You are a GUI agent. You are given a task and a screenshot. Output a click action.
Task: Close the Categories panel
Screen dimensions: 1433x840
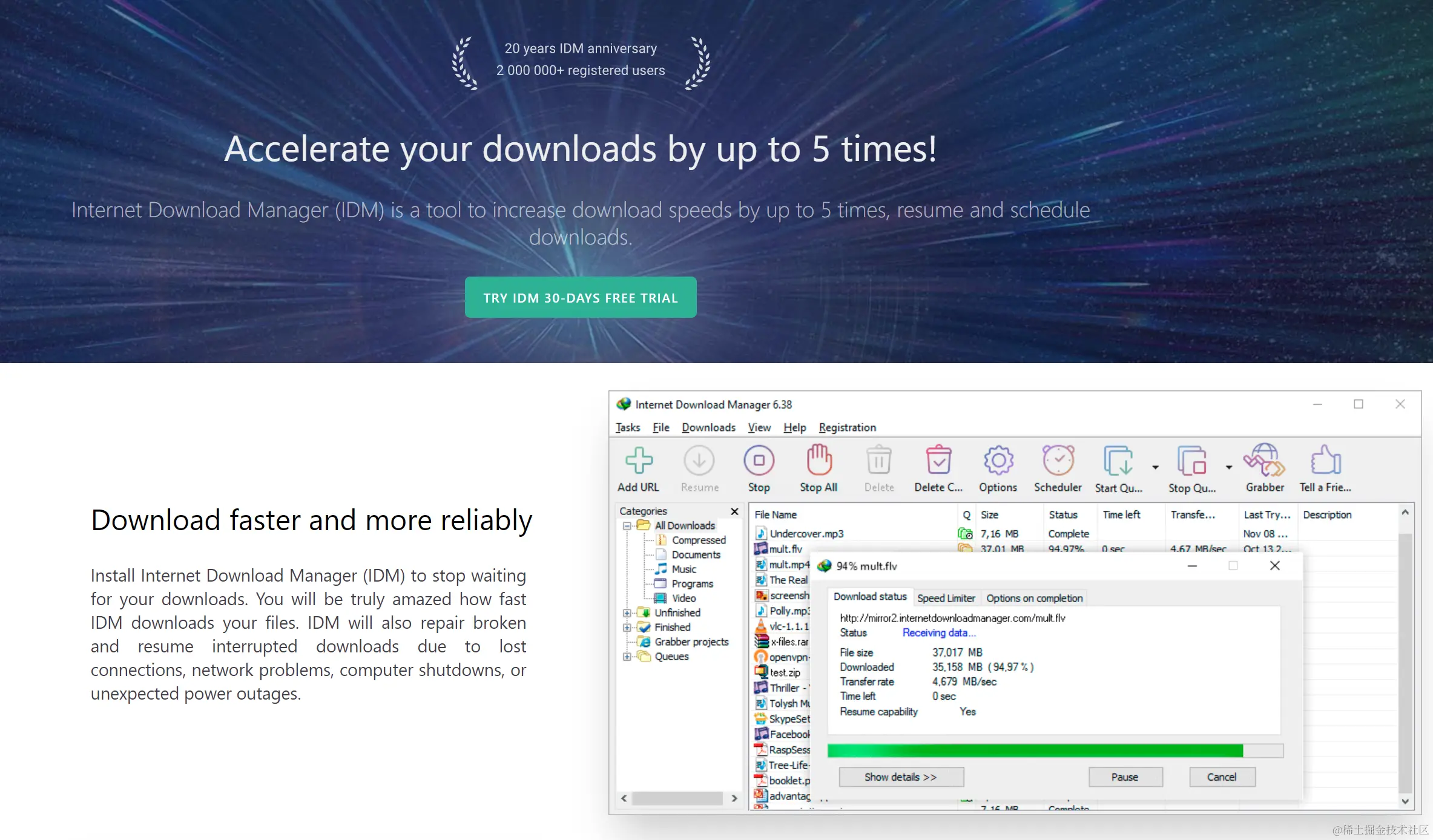point(734,511)
